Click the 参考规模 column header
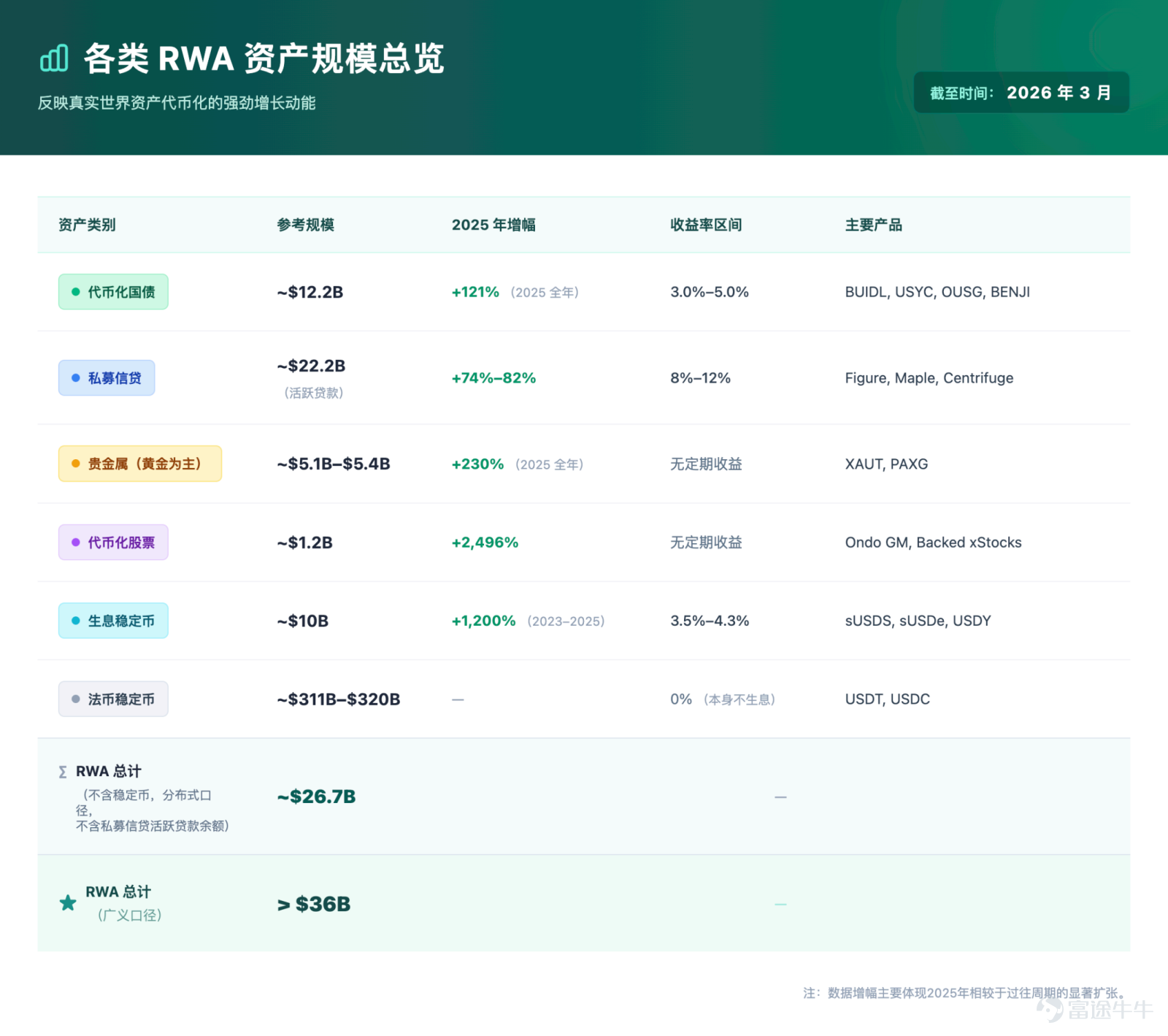This screenshot has width=1168, height=1036. tap(305, 225)
